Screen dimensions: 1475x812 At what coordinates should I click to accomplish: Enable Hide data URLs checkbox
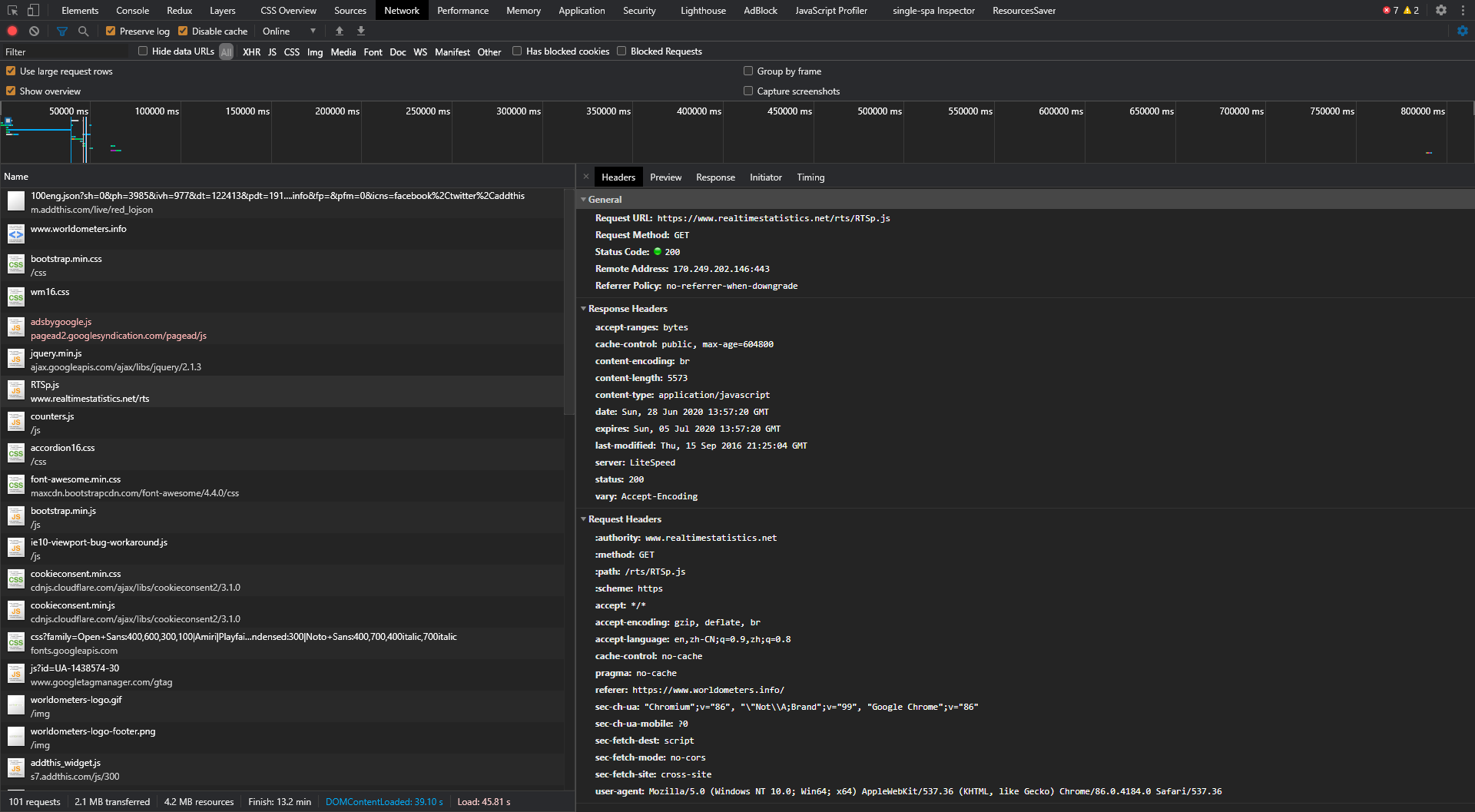pyautogui.click(x=143, y=51)
